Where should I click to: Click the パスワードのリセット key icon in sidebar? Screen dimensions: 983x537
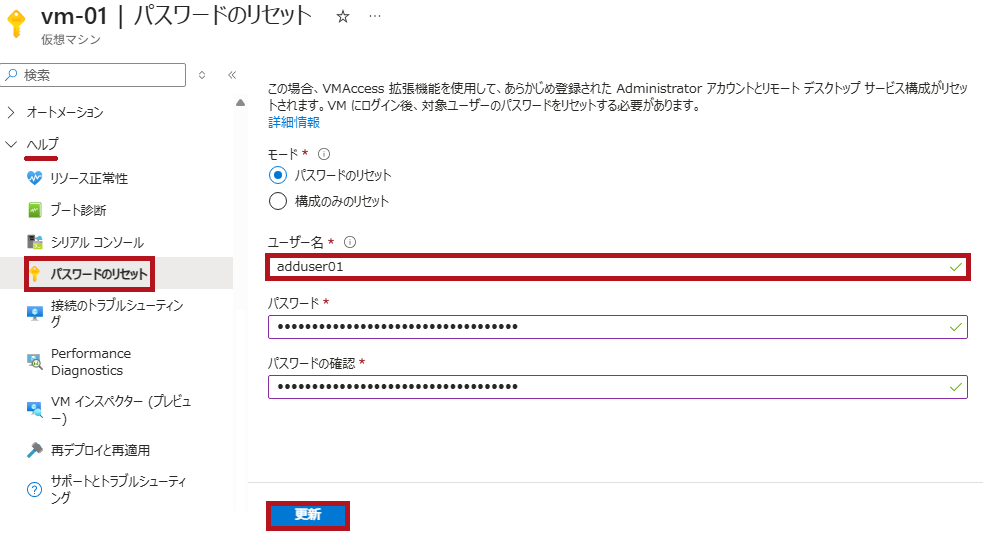coord(35,274)
